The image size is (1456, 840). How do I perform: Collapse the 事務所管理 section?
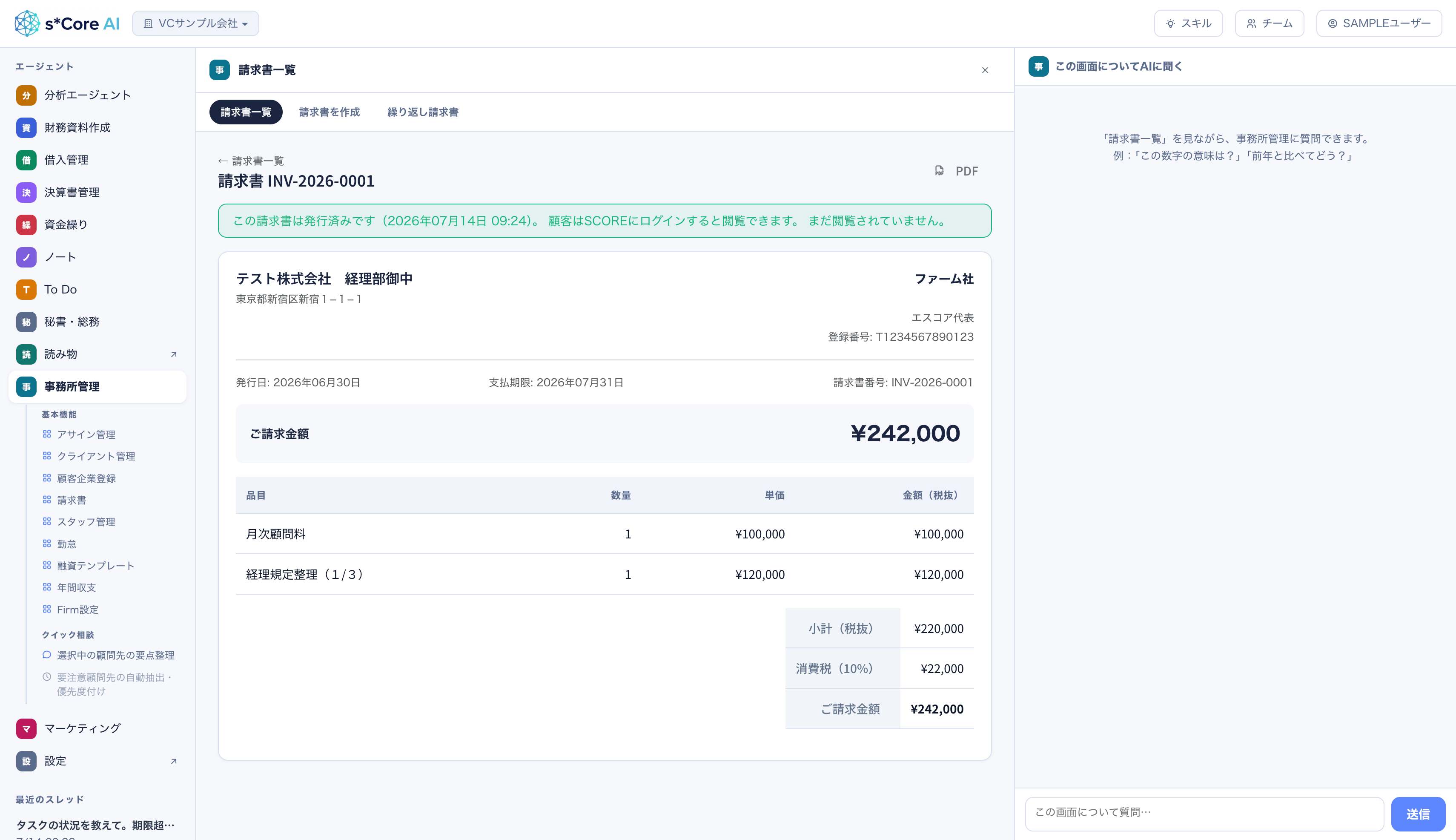[97, 386]
